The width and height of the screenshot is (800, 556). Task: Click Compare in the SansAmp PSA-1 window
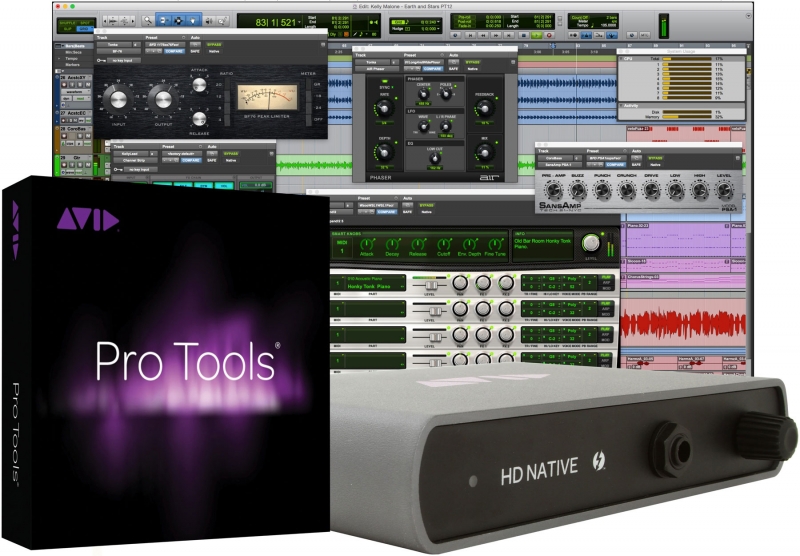click(615, 164)
